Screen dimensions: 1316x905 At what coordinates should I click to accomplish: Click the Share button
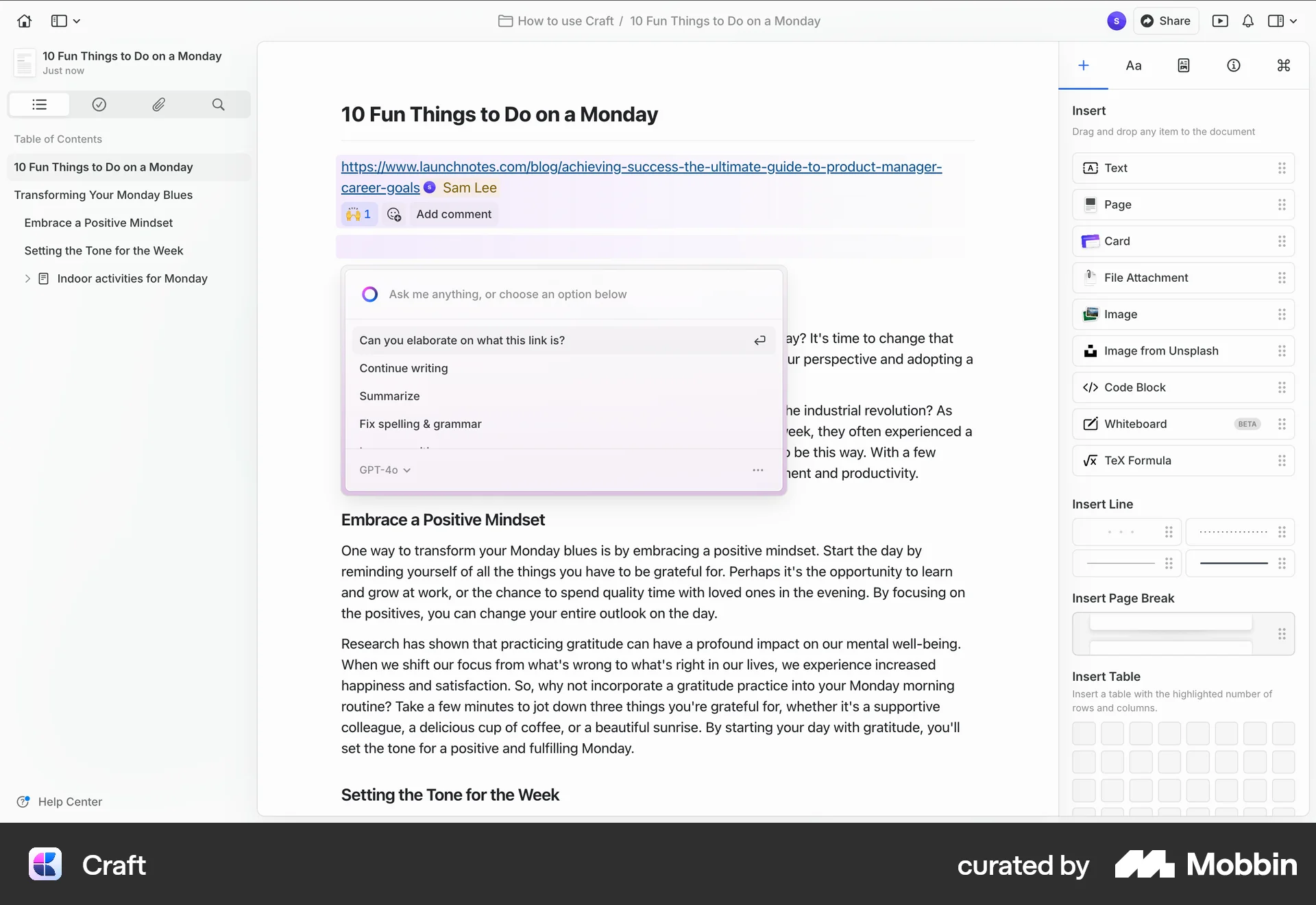point(1166,21)
